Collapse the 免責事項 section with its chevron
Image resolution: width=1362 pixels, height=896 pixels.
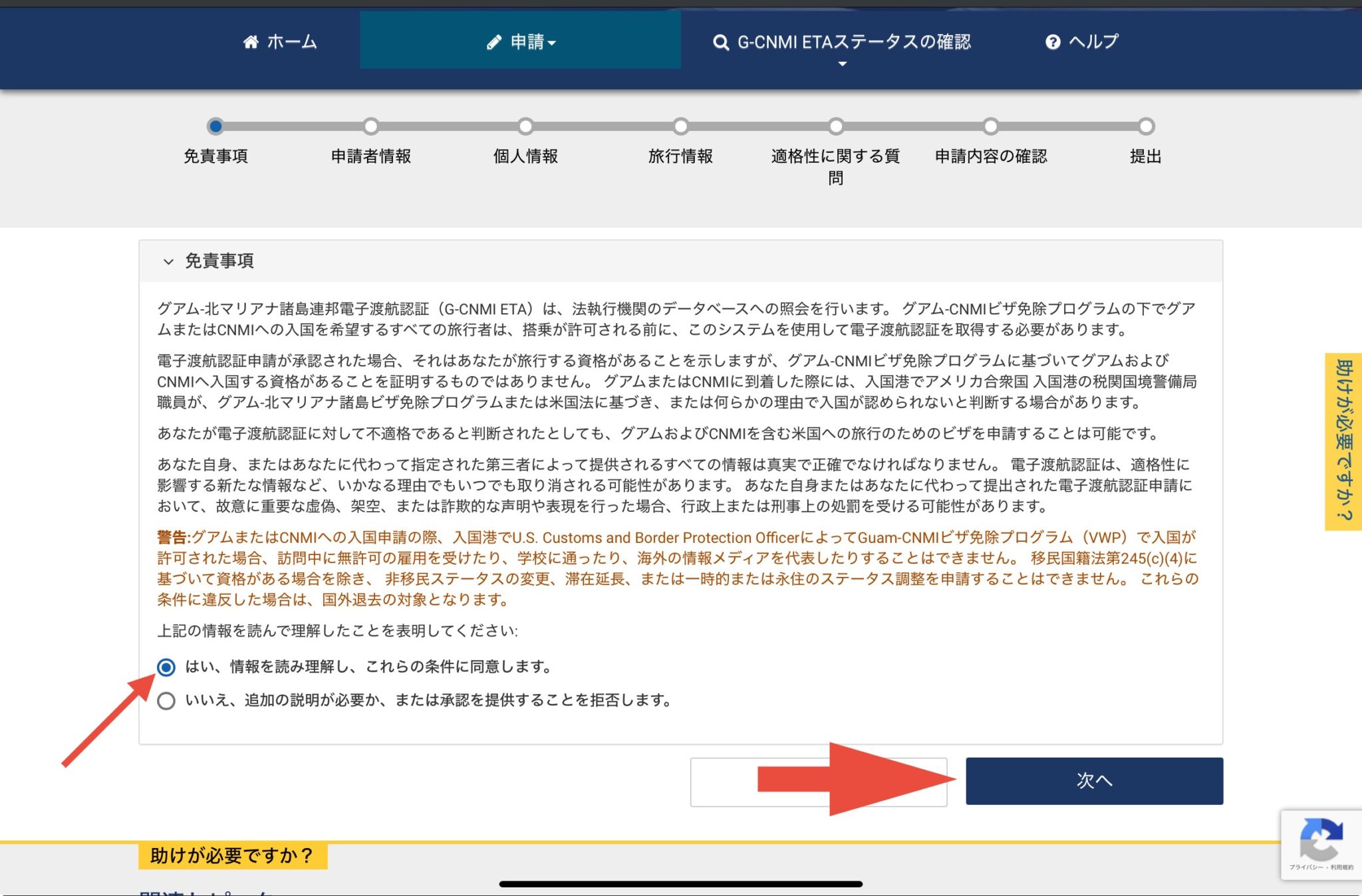(168, 261)
